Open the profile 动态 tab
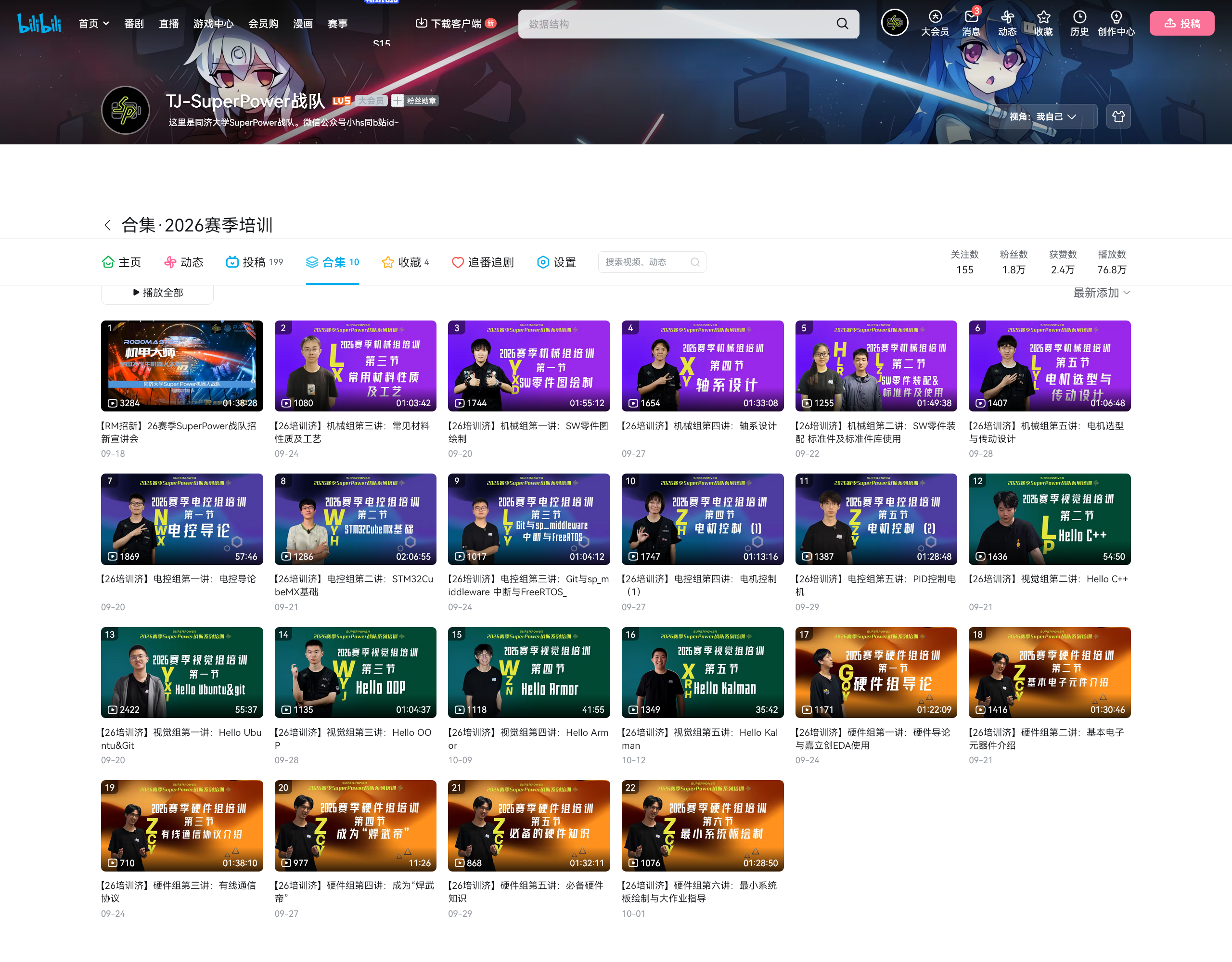Viewport: 1232px width, 962px height. [x=183, y=262]
